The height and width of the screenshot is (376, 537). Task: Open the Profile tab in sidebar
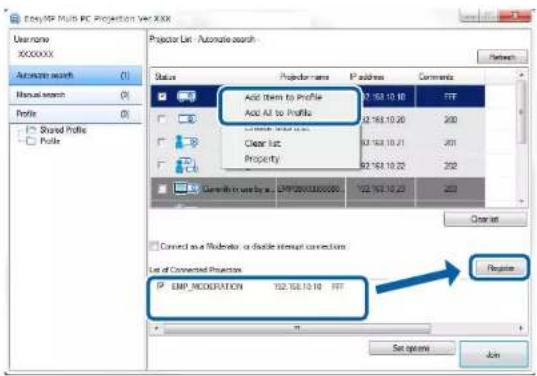pos(75,114)
